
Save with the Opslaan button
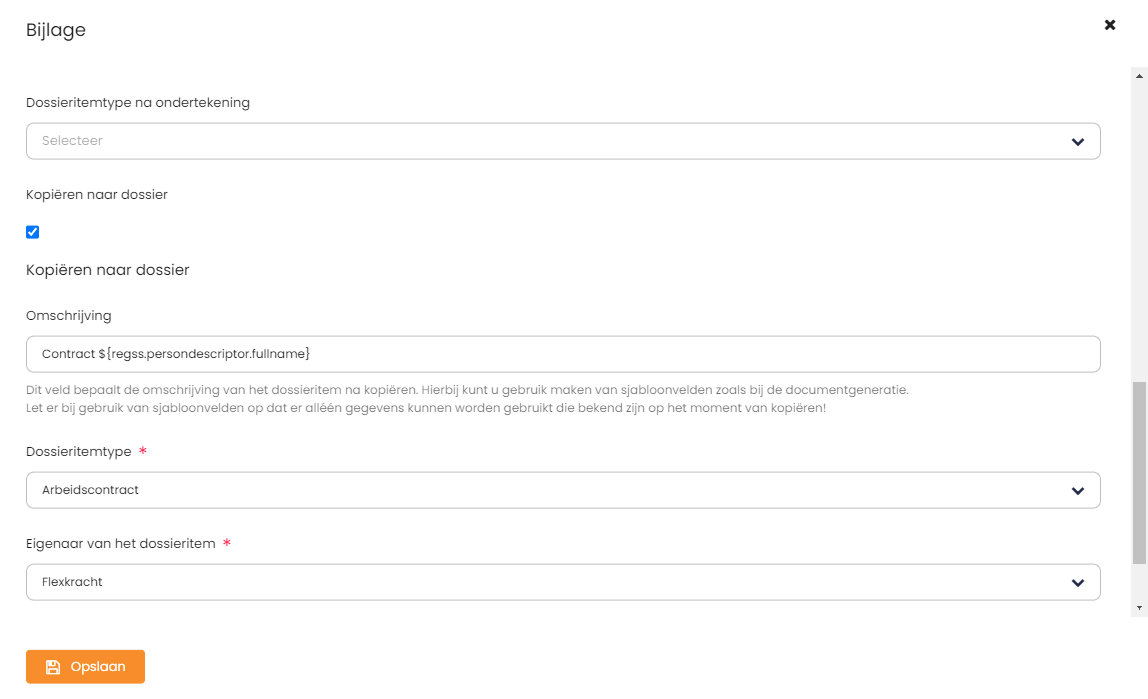tap(86, 667)
